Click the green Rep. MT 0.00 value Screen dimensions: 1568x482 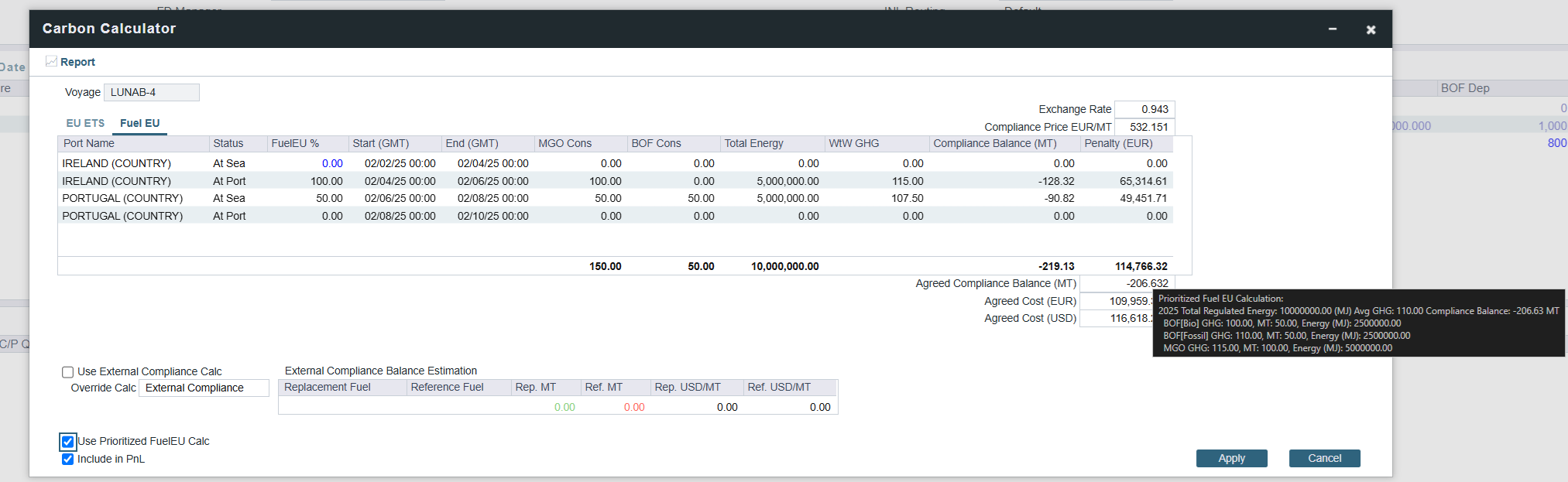tap(564, 408)
